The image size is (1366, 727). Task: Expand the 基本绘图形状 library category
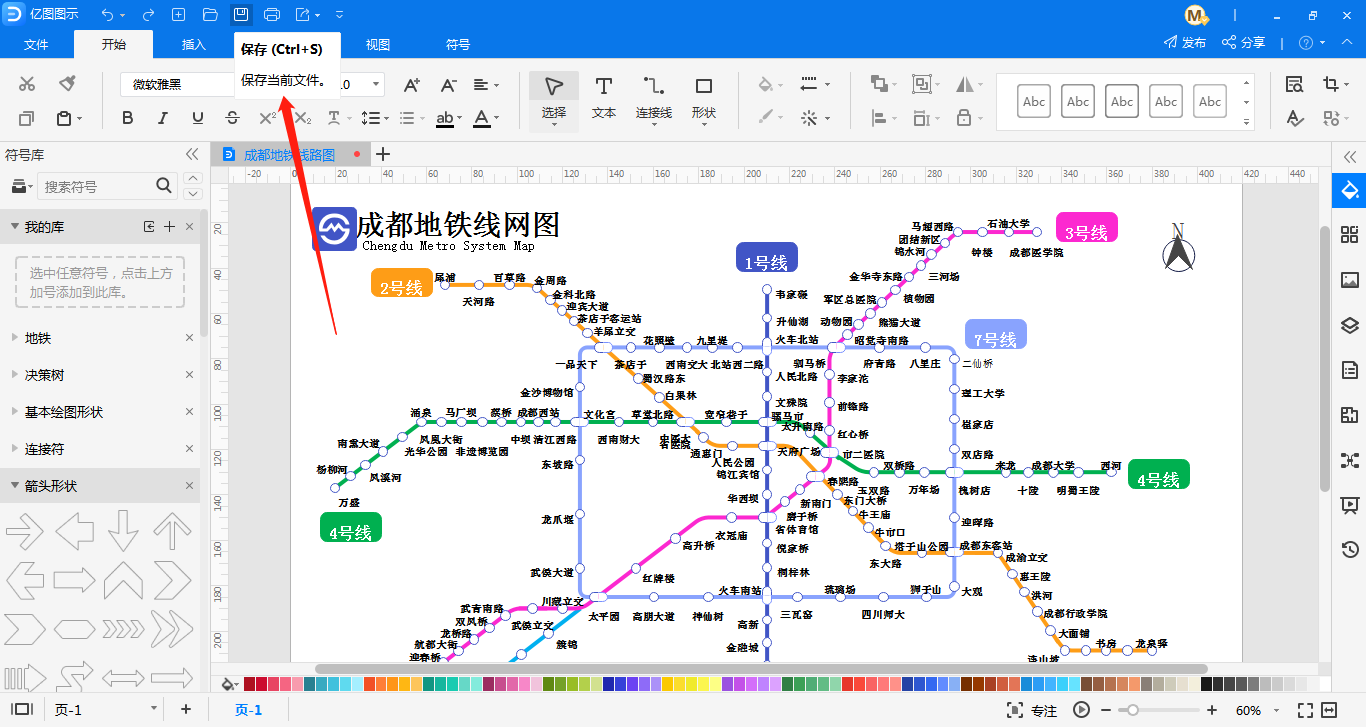(x=15, y=412)
